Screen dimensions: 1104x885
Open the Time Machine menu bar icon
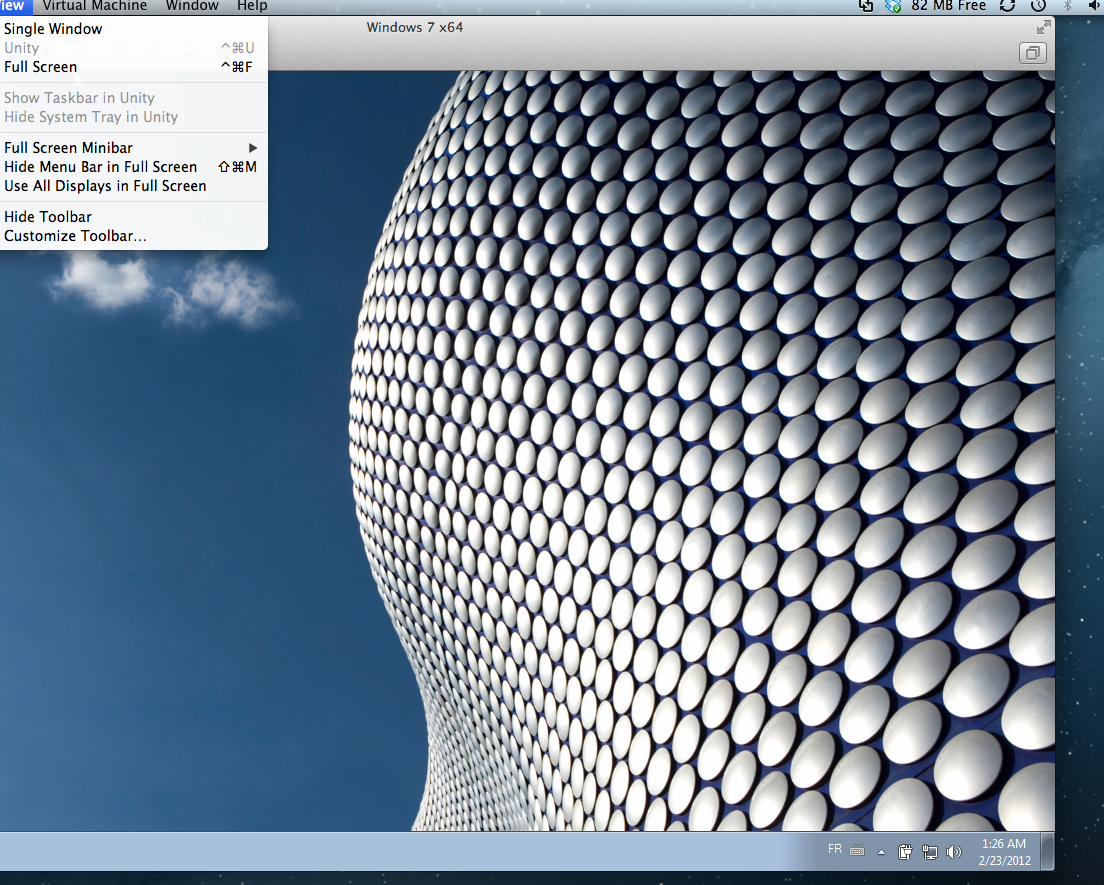(1039, 6)
